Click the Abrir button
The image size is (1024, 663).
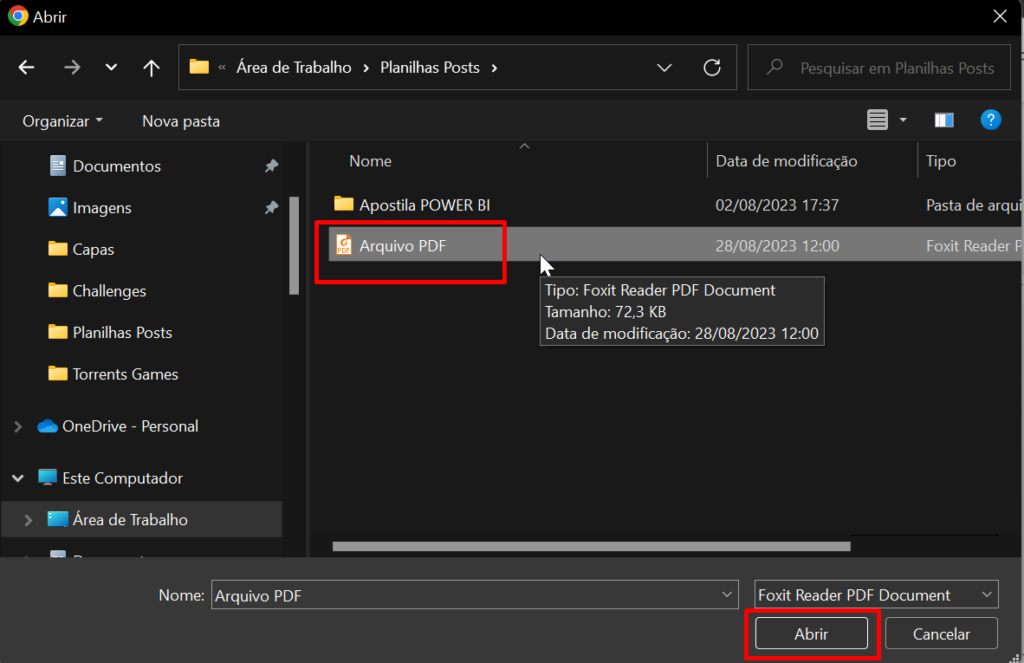click(x=811, y=633)
